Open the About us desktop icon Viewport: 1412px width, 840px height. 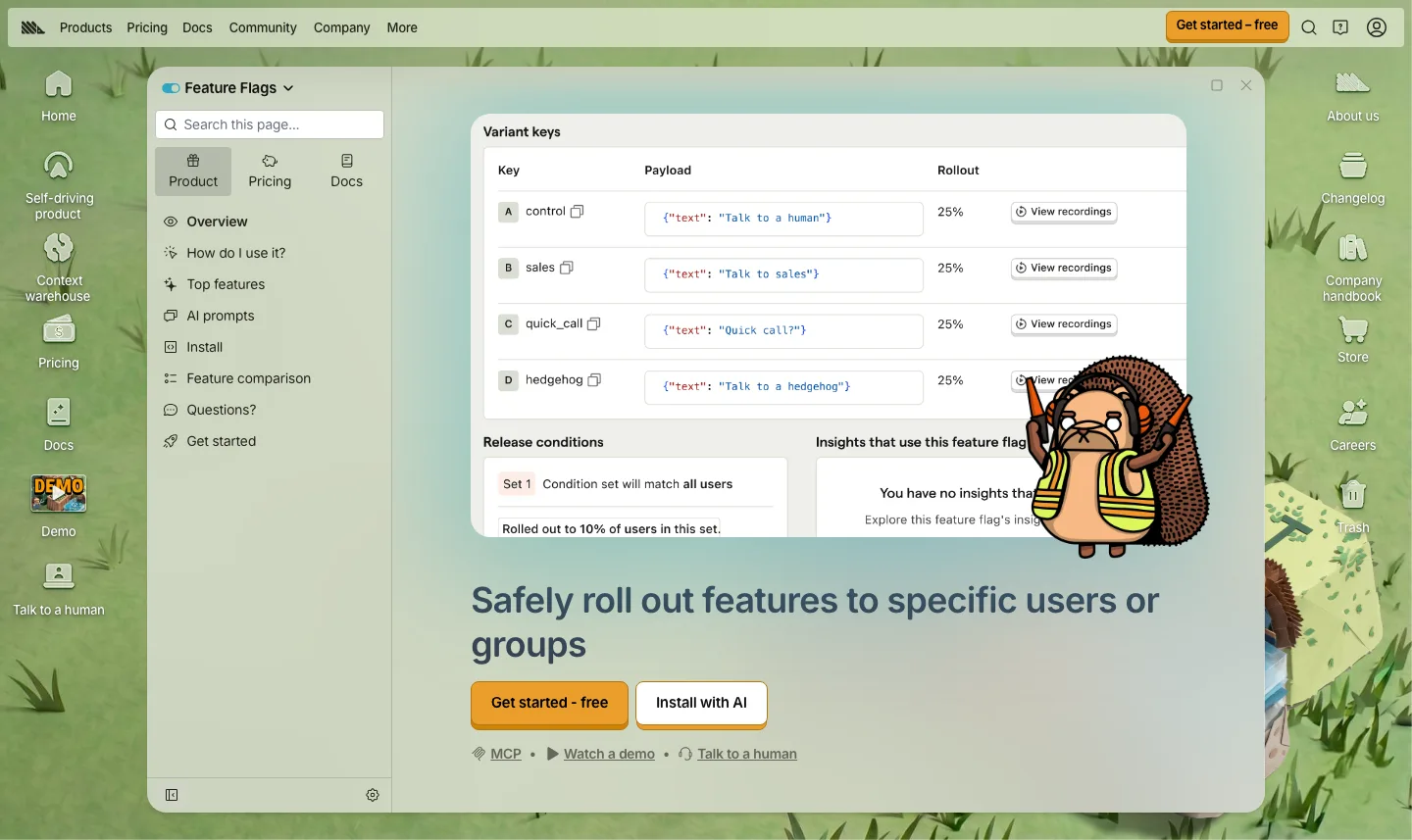pos(1353,96)
